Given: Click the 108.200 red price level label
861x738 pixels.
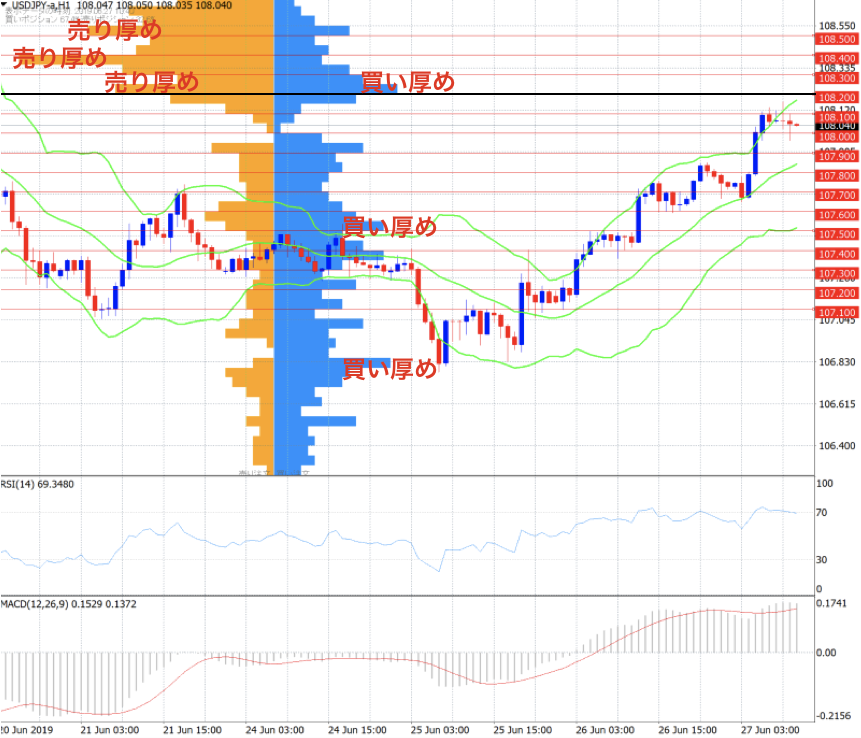Looking at the screenshot, I should pos(837,97).
